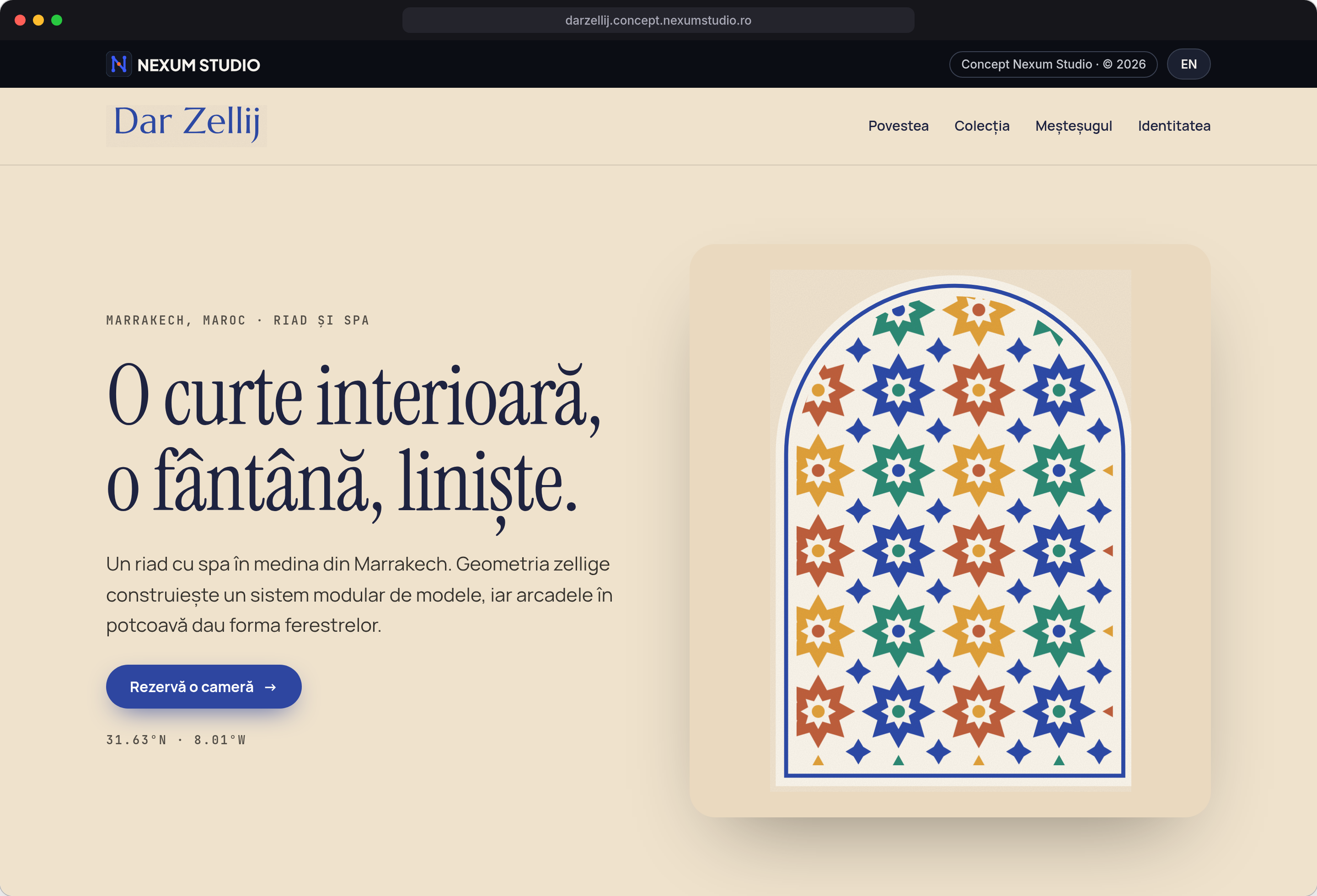1317x896 pixels.
Task: Click the arrow icon in Rezervă o cameră
Action: 270,687
